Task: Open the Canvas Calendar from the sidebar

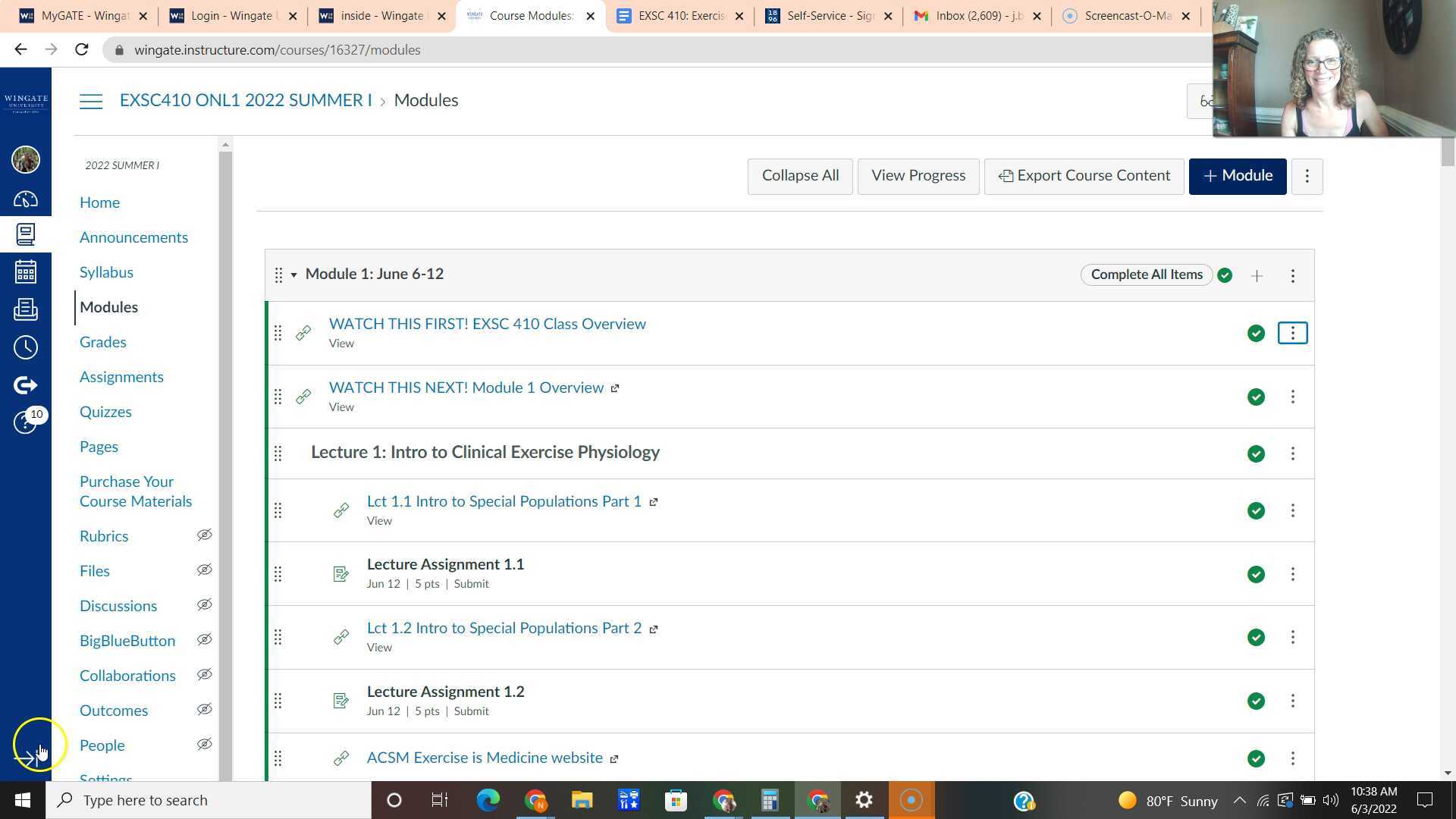Action: (26, 271)
